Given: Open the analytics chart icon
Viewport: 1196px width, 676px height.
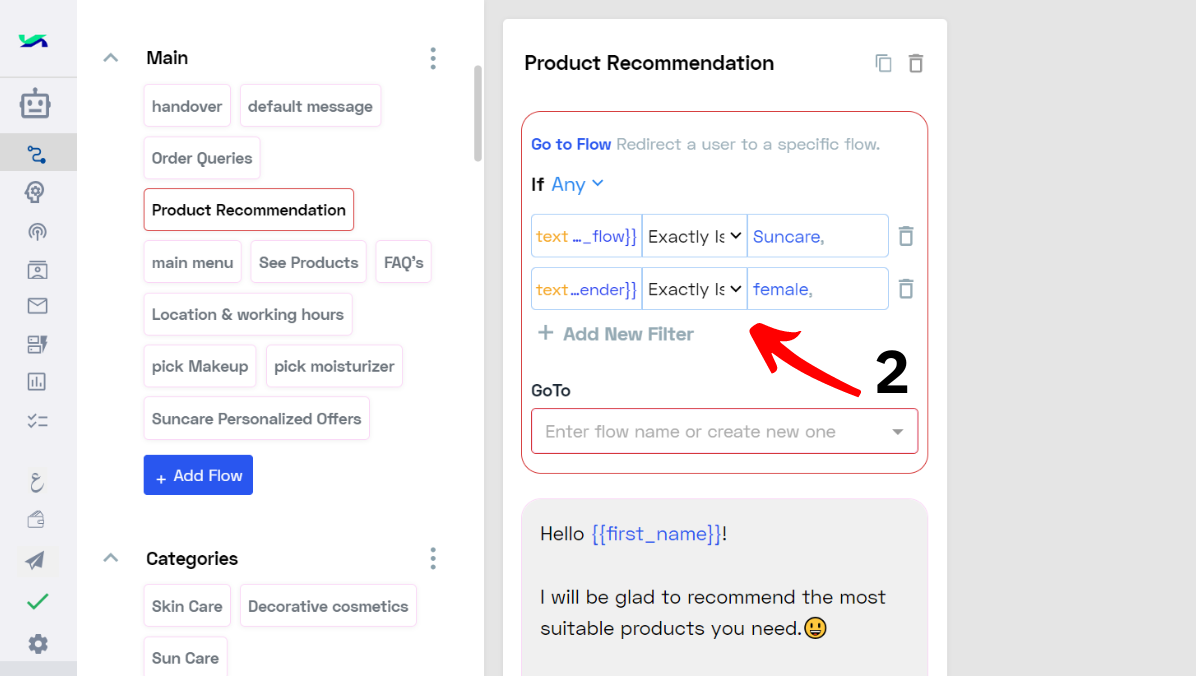Looking at the screenshot, I should 37,381.
